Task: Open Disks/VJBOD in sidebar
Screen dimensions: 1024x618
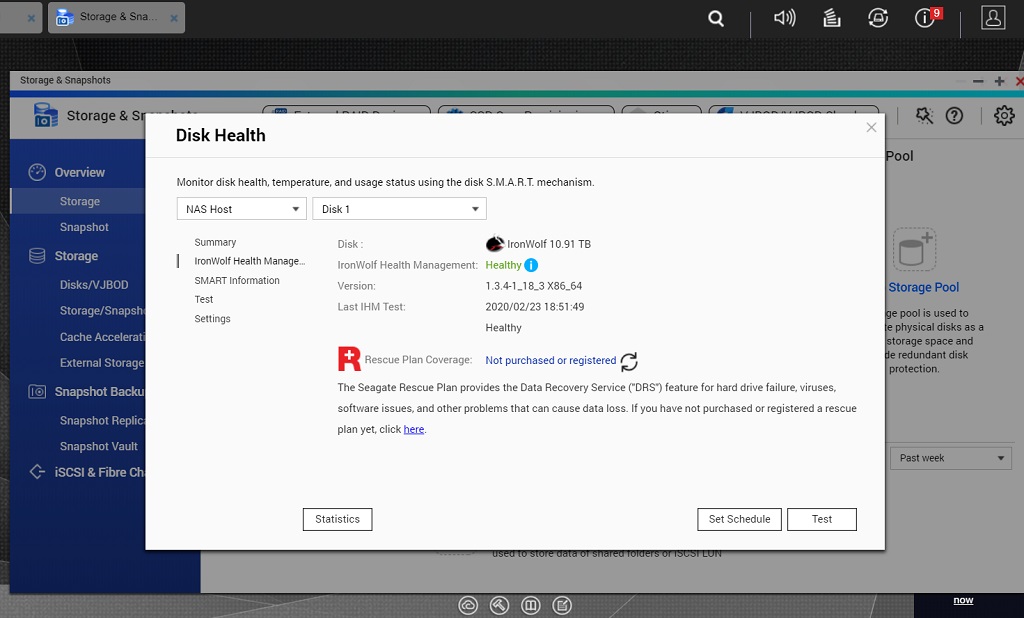Action: pyautogui.click(x=94, y=285)
